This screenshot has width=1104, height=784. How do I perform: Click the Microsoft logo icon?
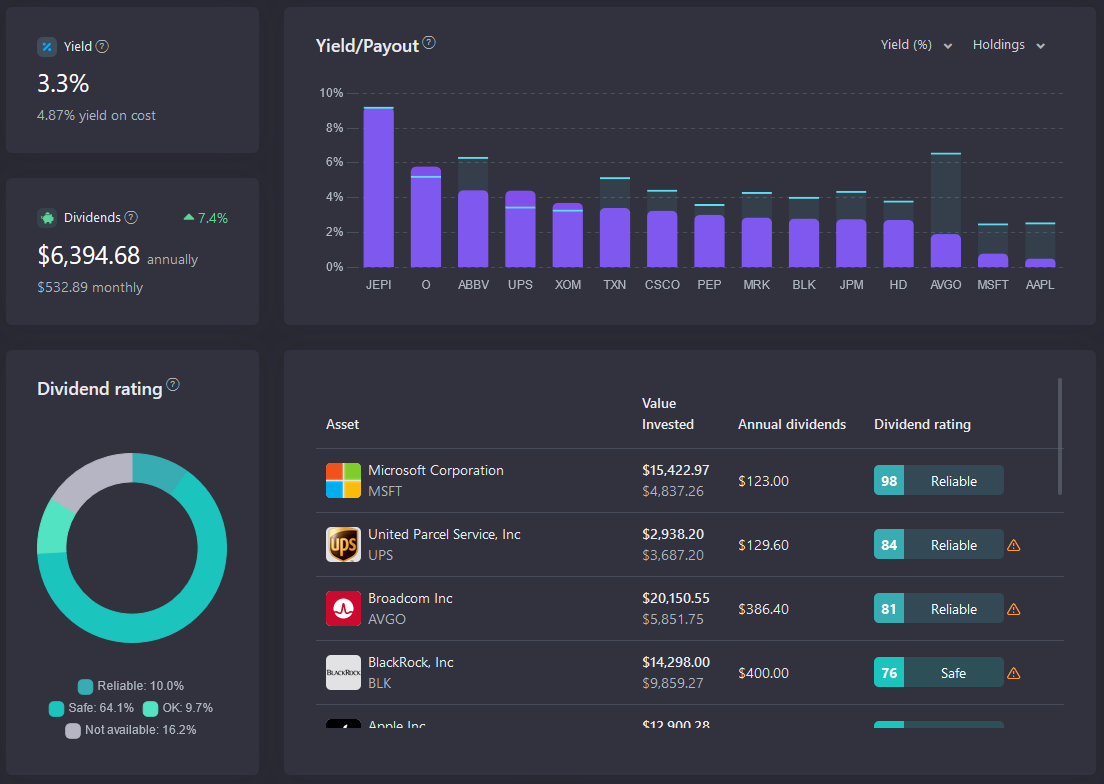[x=343, y=481]
